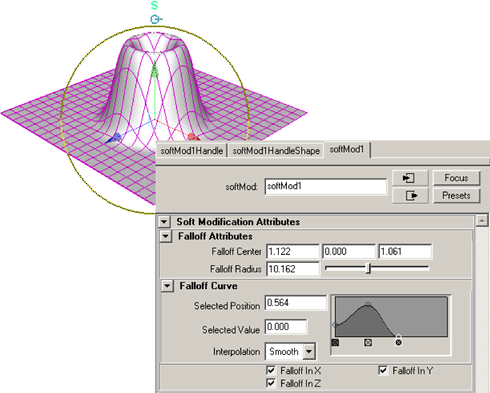490x393 pixels.
Task: Click the softMod S handle icon
Action: click(154, 5)
